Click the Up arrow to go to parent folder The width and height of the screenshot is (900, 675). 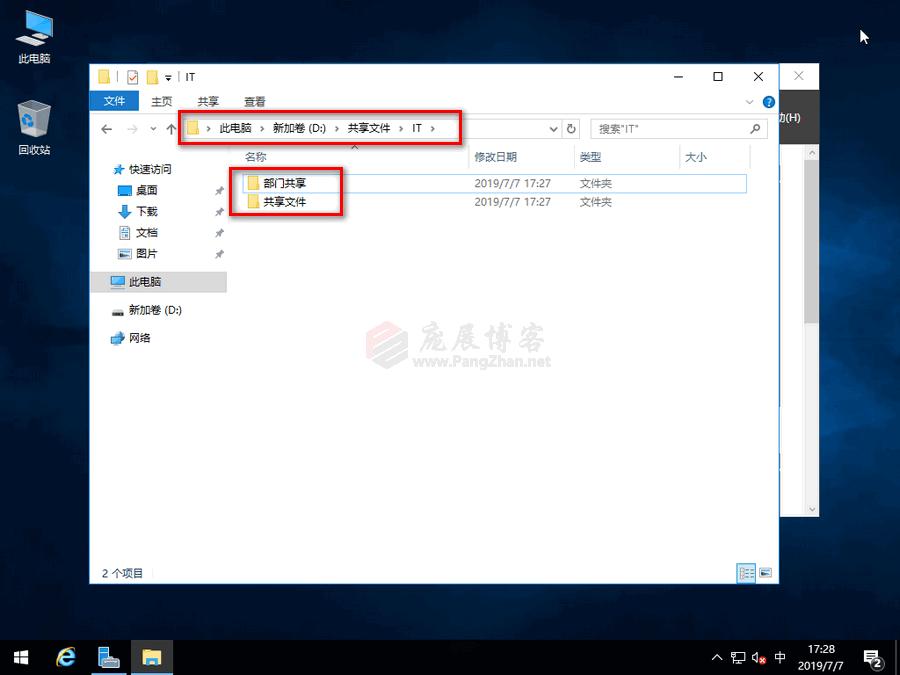[x=170, y=129]
